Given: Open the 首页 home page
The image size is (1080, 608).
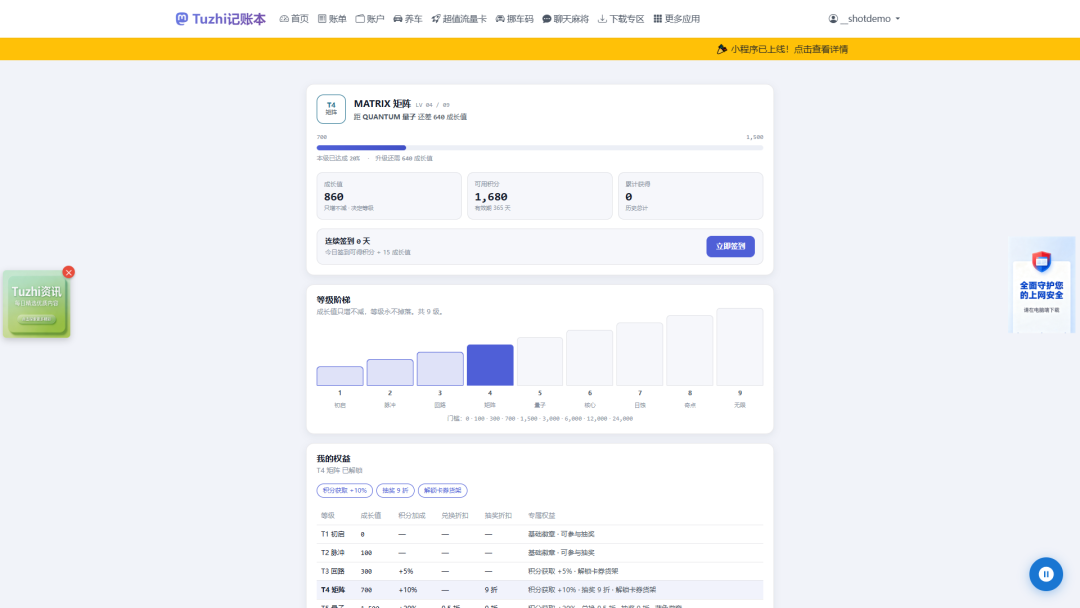Looking at the screenshot, I should (294, 19).
